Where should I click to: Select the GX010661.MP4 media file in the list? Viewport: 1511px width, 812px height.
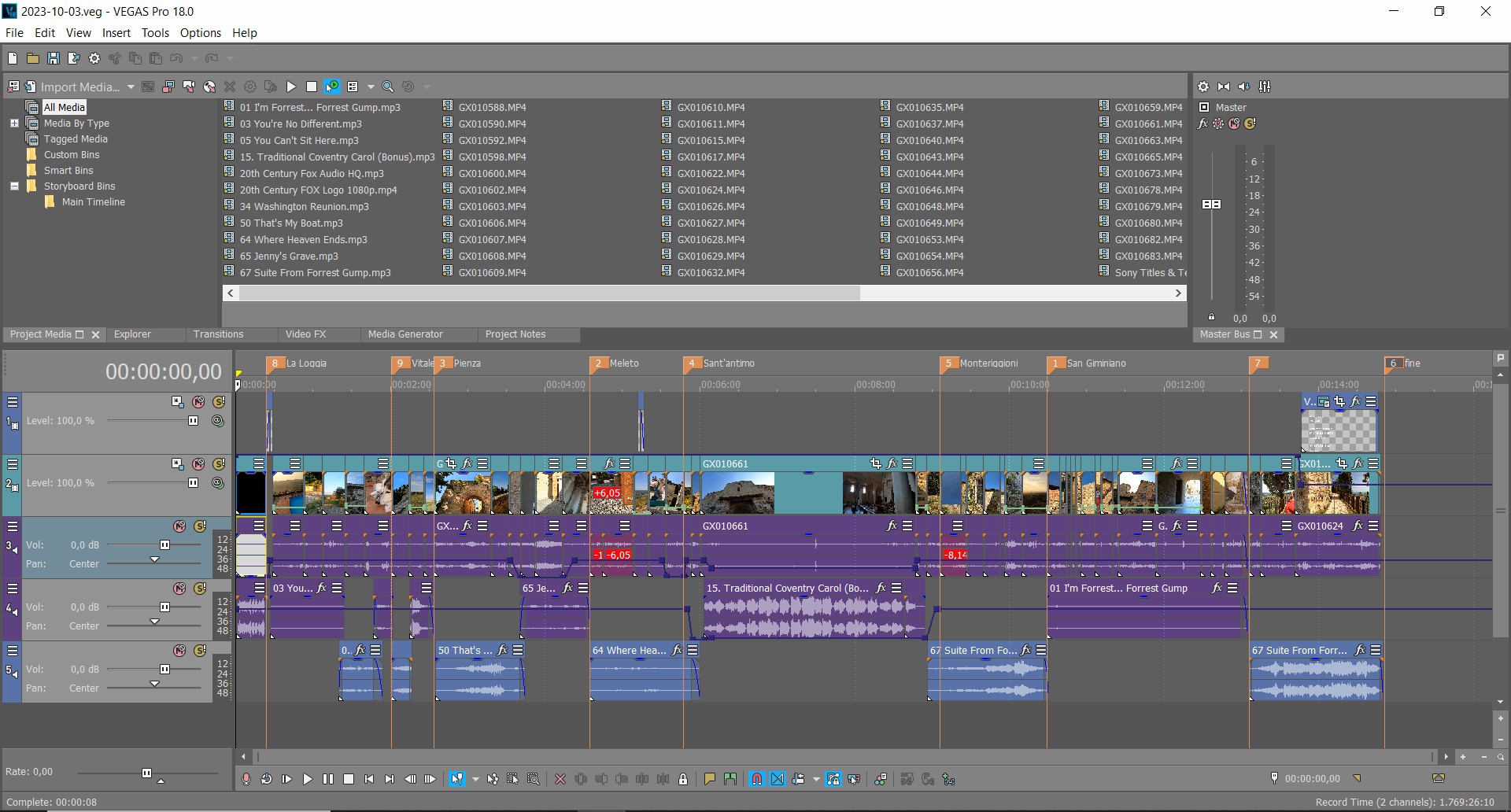(1148, 124)
